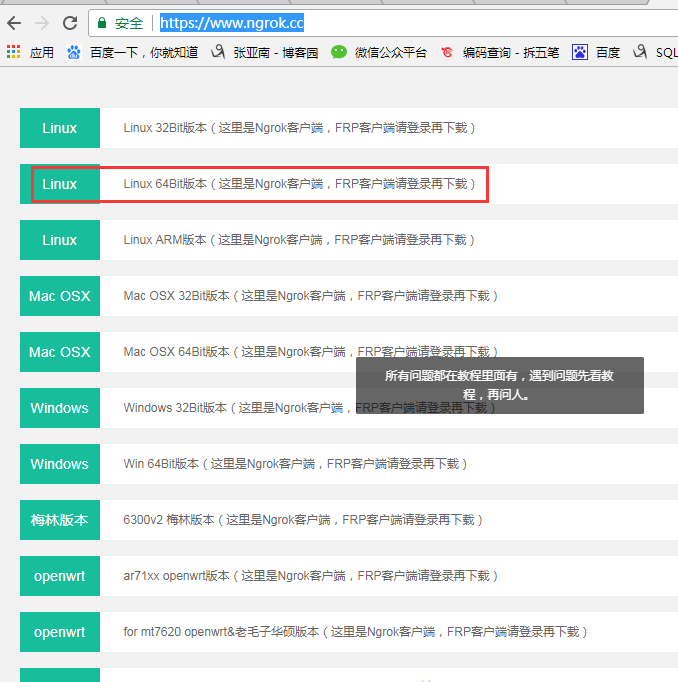Download mt7620 openwrt&老毛子华硕版本 link
This screenshot has width=678, height=682.
click(x=355, y=632)
